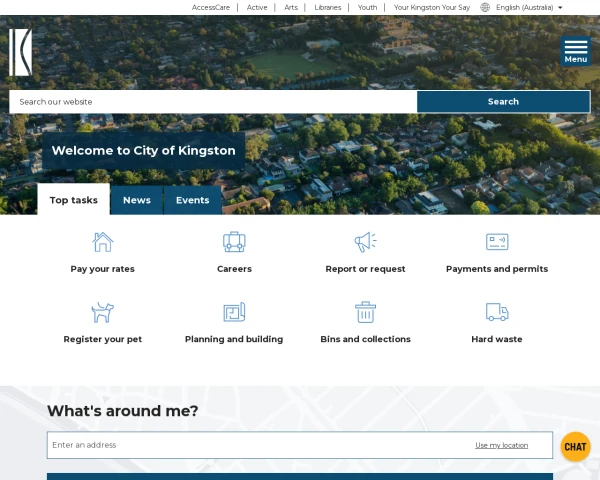
Task: Click the Payments and permits label
Action: 497,269
